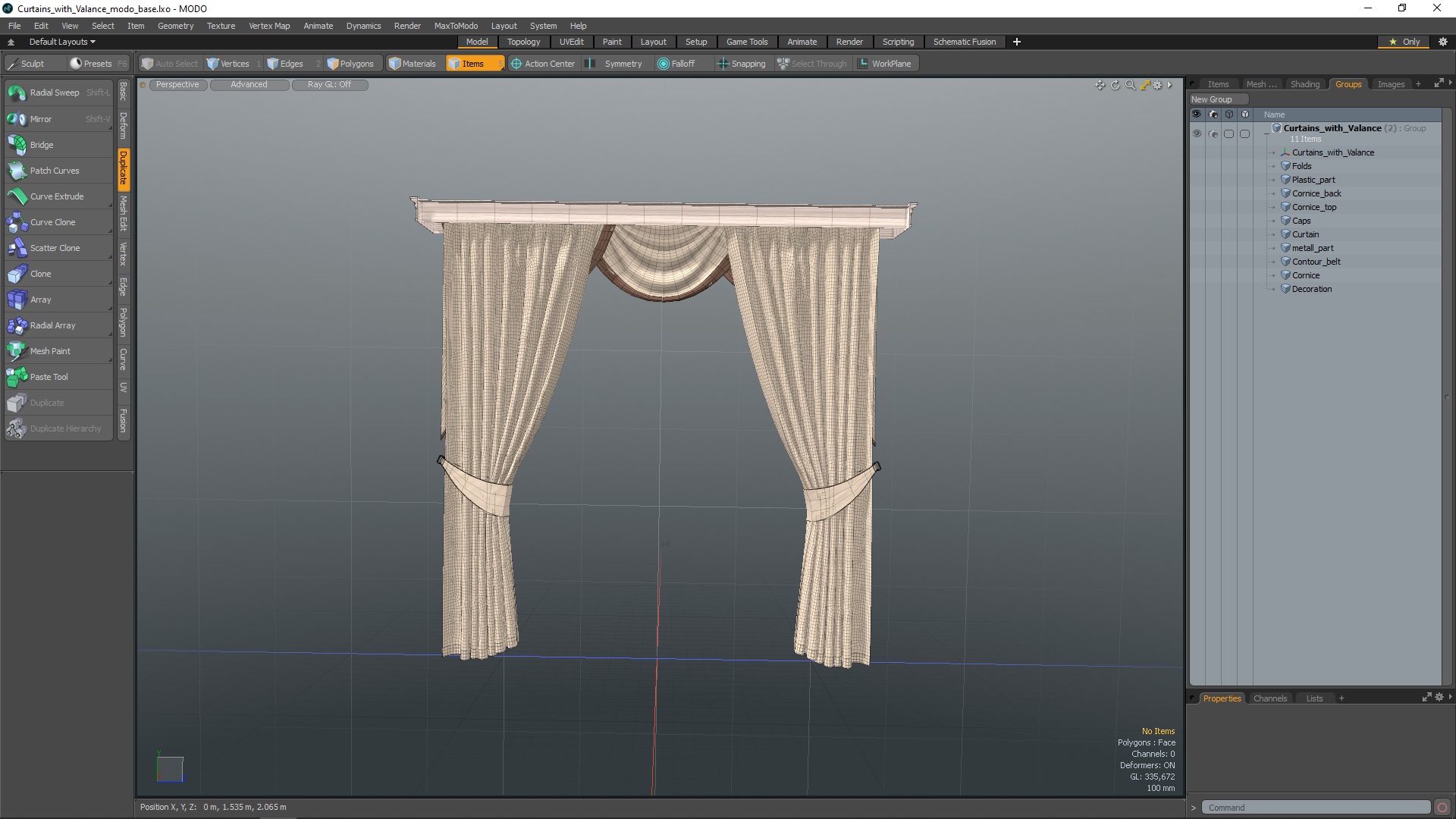The height and width of the screenshot is (819, 1456).
Task: Click the viewport zoom magnifier icon
Action: click(x=1130, y=85)
